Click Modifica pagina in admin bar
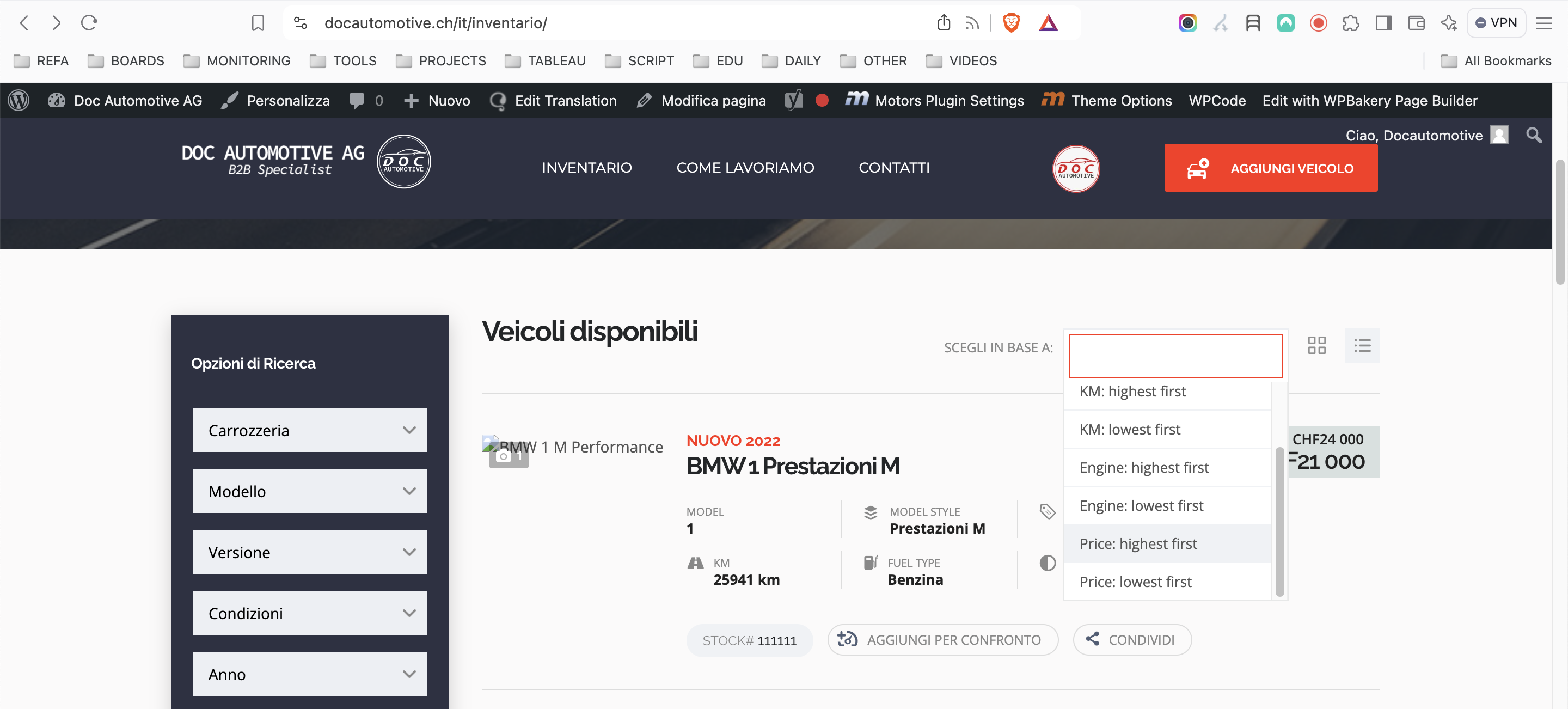 (x=701, y=100)
